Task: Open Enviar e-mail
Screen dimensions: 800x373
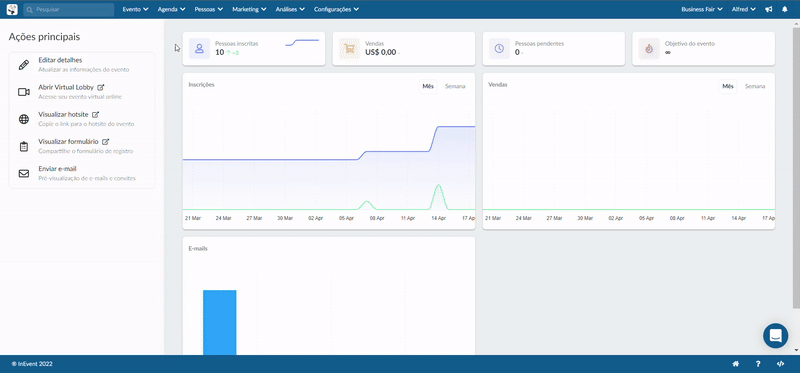Action: click(x=58, y=168)
